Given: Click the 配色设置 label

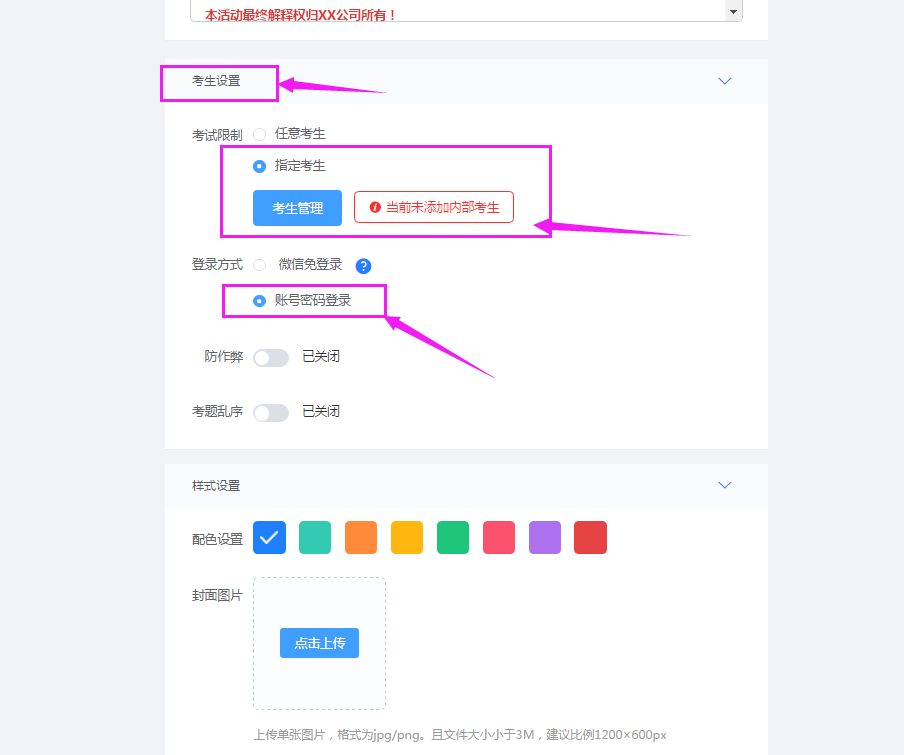Looking at the screenshot, I should [217, 539].
